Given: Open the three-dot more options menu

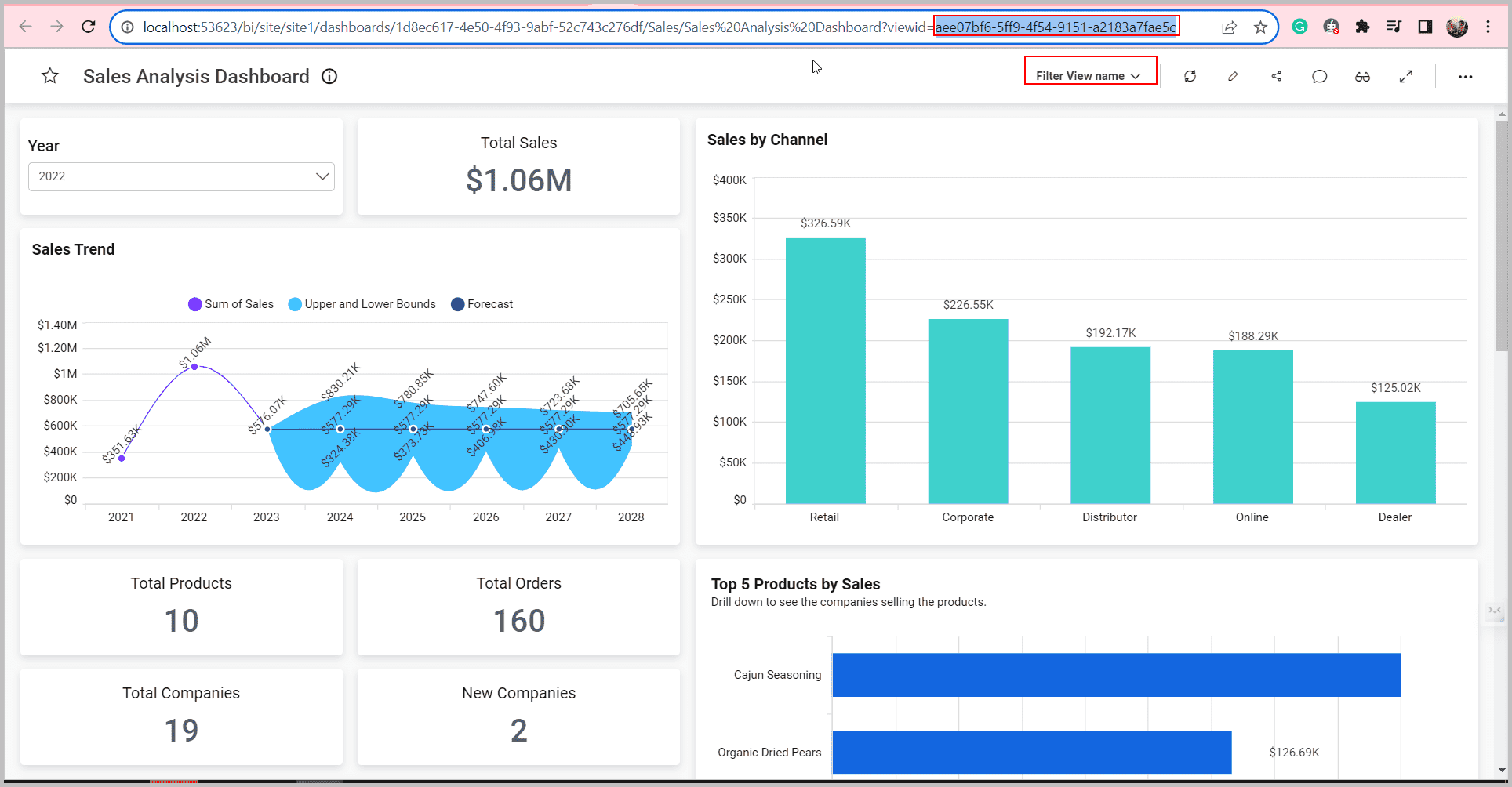Looking at the screenshot, I should [x=1465, y=77].
